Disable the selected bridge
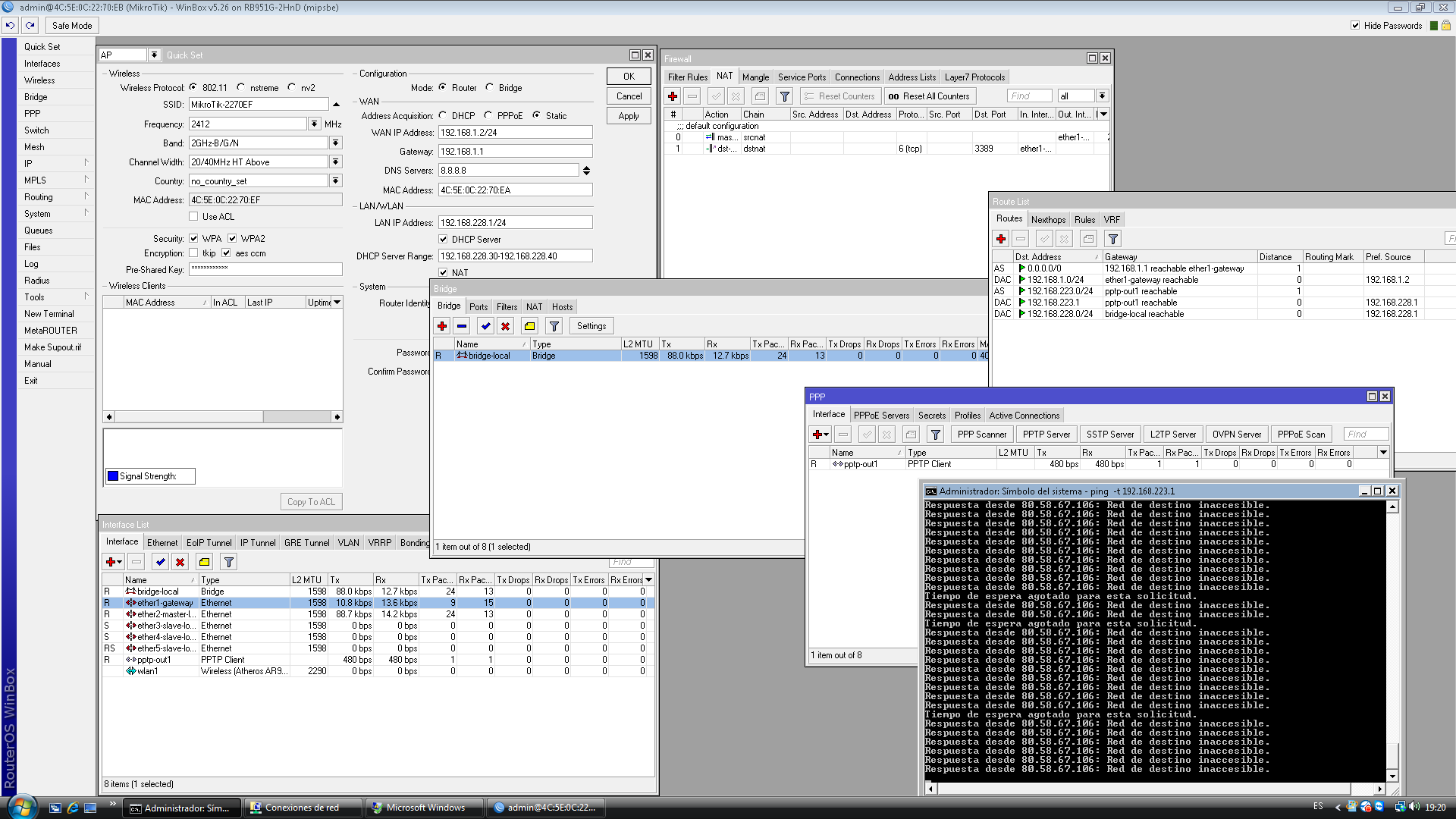This screenshot has height=819, width=1456. (506, 326)
